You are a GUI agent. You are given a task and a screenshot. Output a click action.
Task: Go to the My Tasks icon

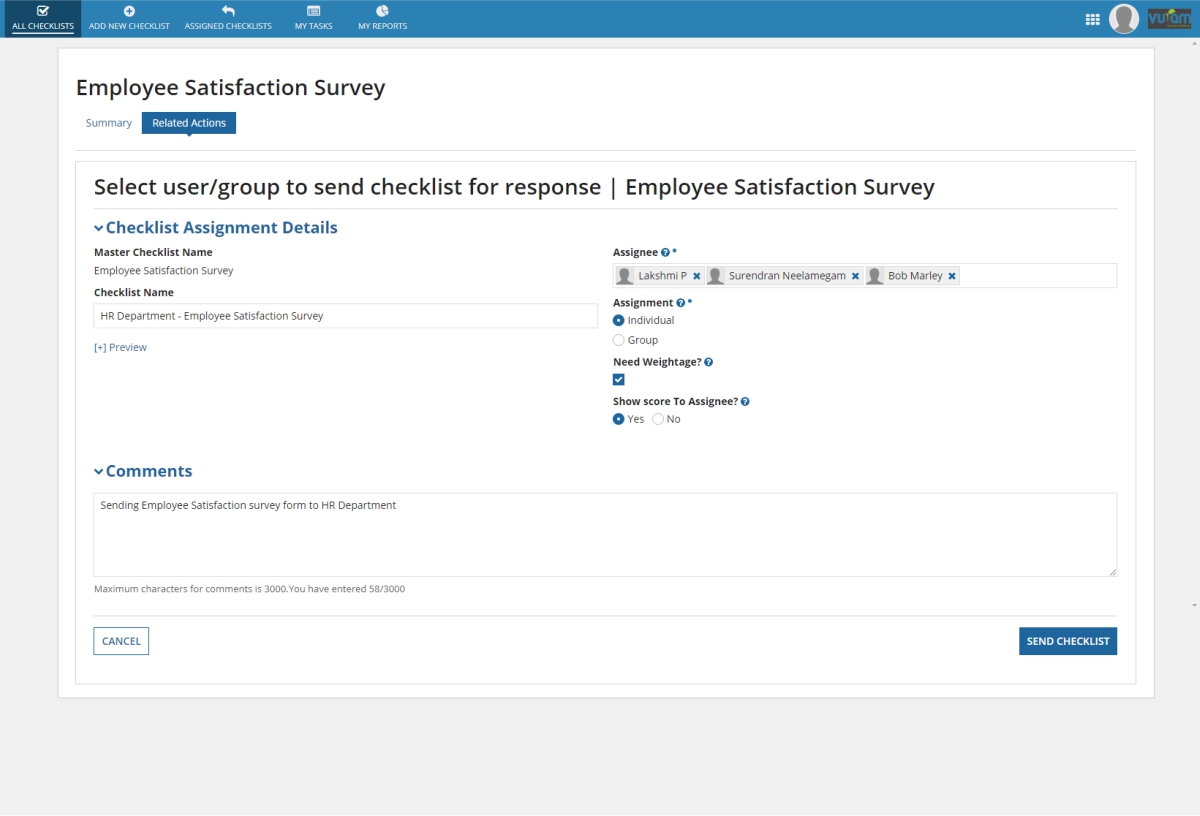[x=313, y=11]
